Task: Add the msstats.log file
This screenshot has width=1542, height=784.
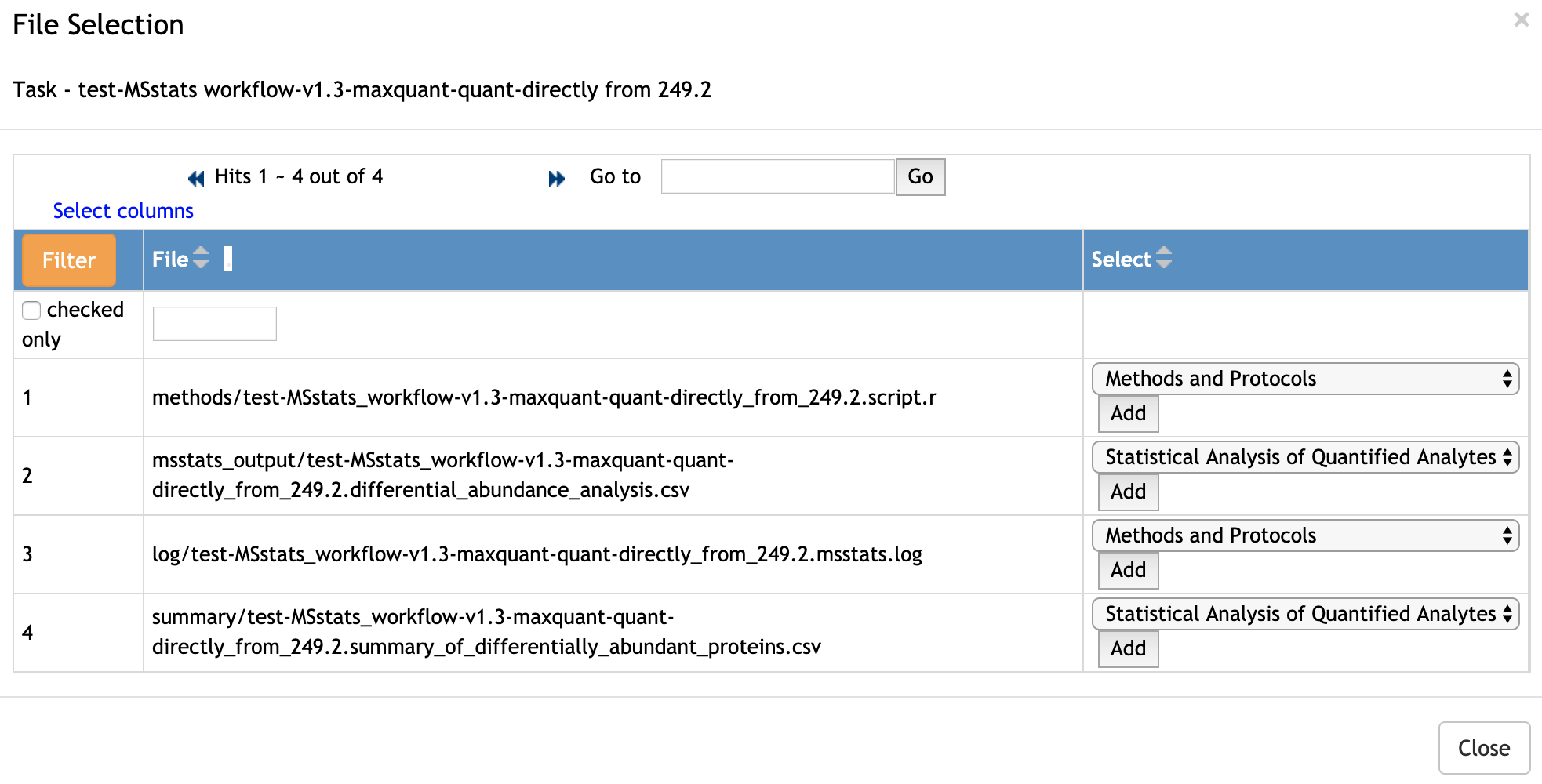Action: coord(1128,571)
